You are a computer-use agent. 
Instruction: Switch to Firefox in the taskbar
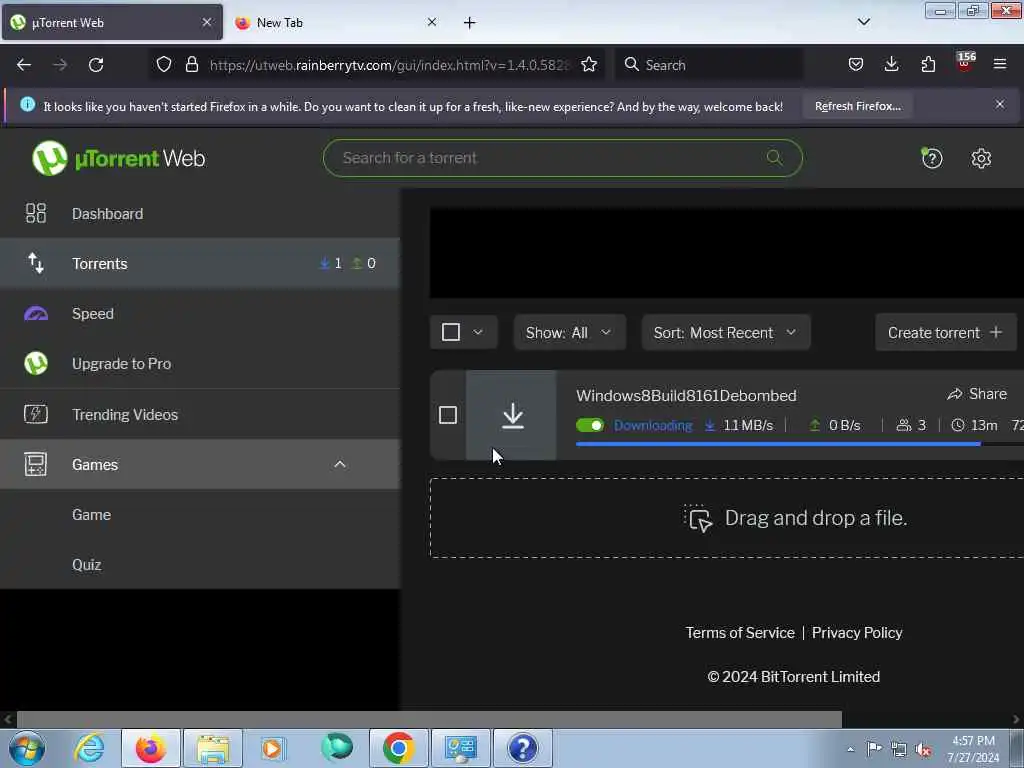click(x=150, y=748)
